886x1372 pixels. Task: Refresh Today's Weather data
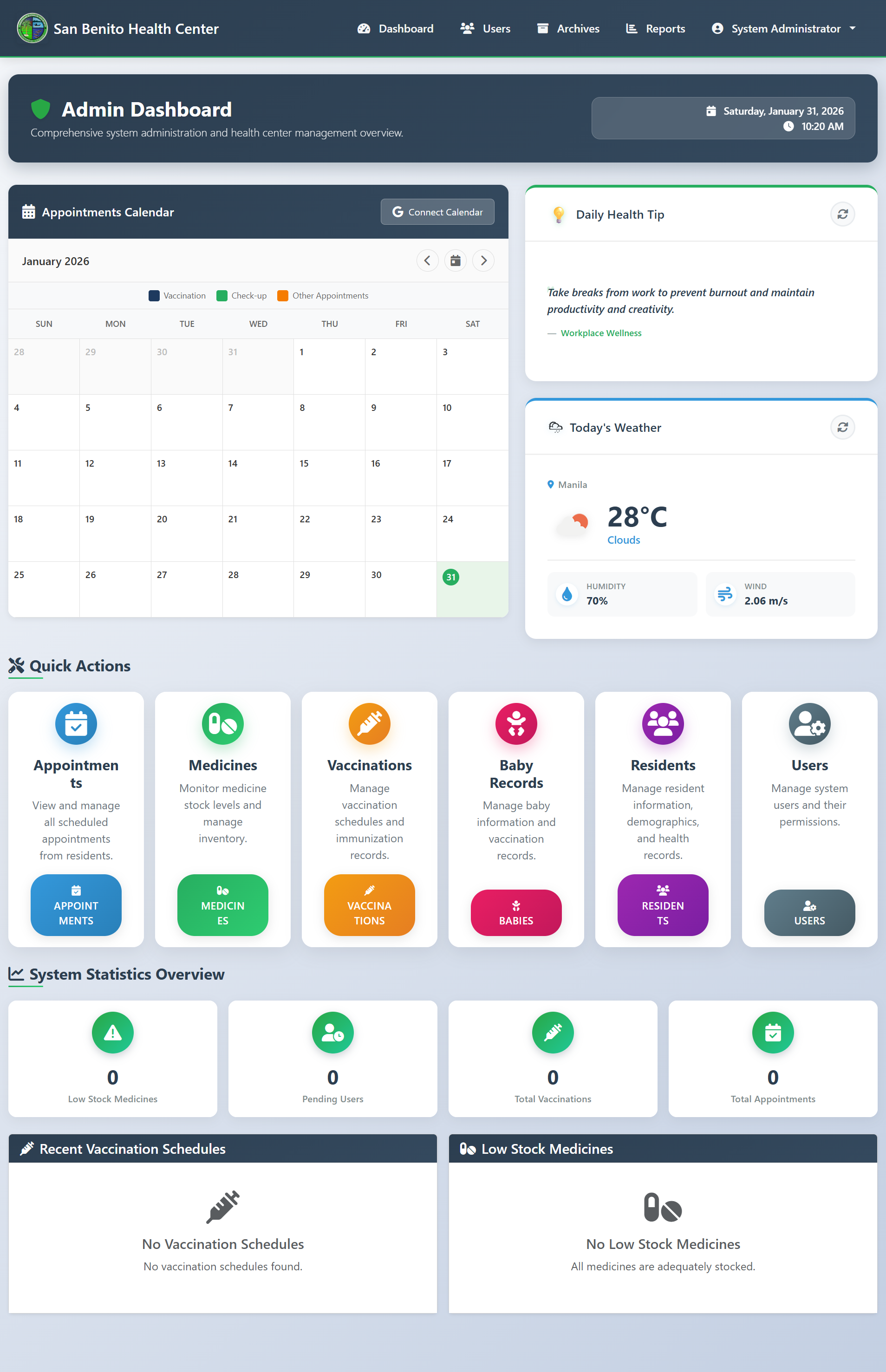click(x=842, y=428)
